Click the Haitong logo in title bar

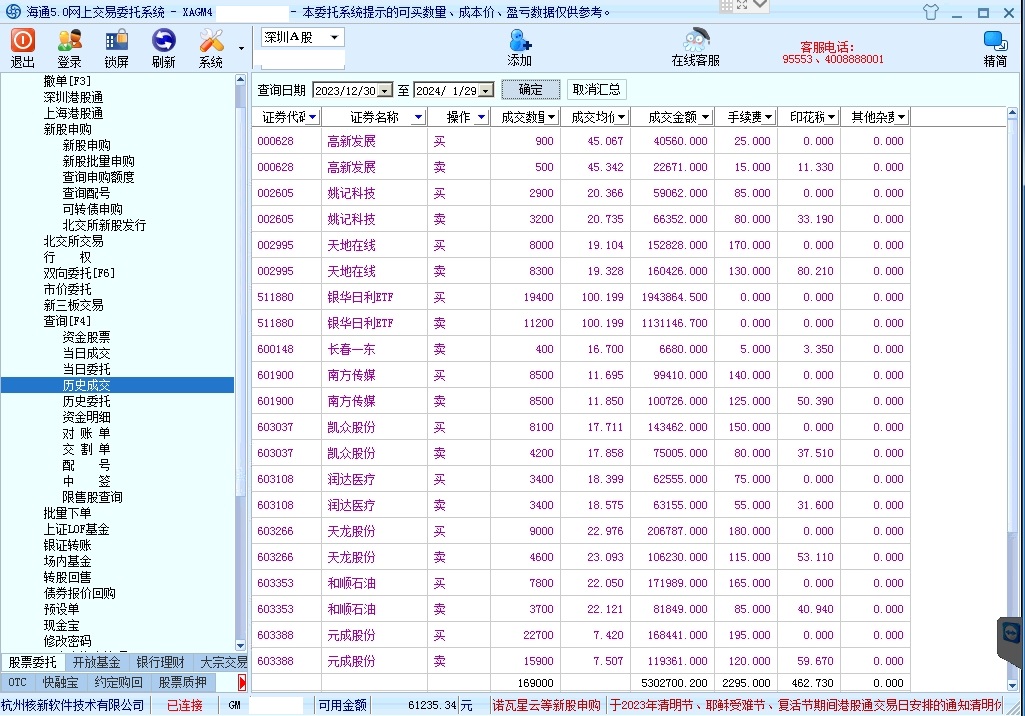[12, 12]
